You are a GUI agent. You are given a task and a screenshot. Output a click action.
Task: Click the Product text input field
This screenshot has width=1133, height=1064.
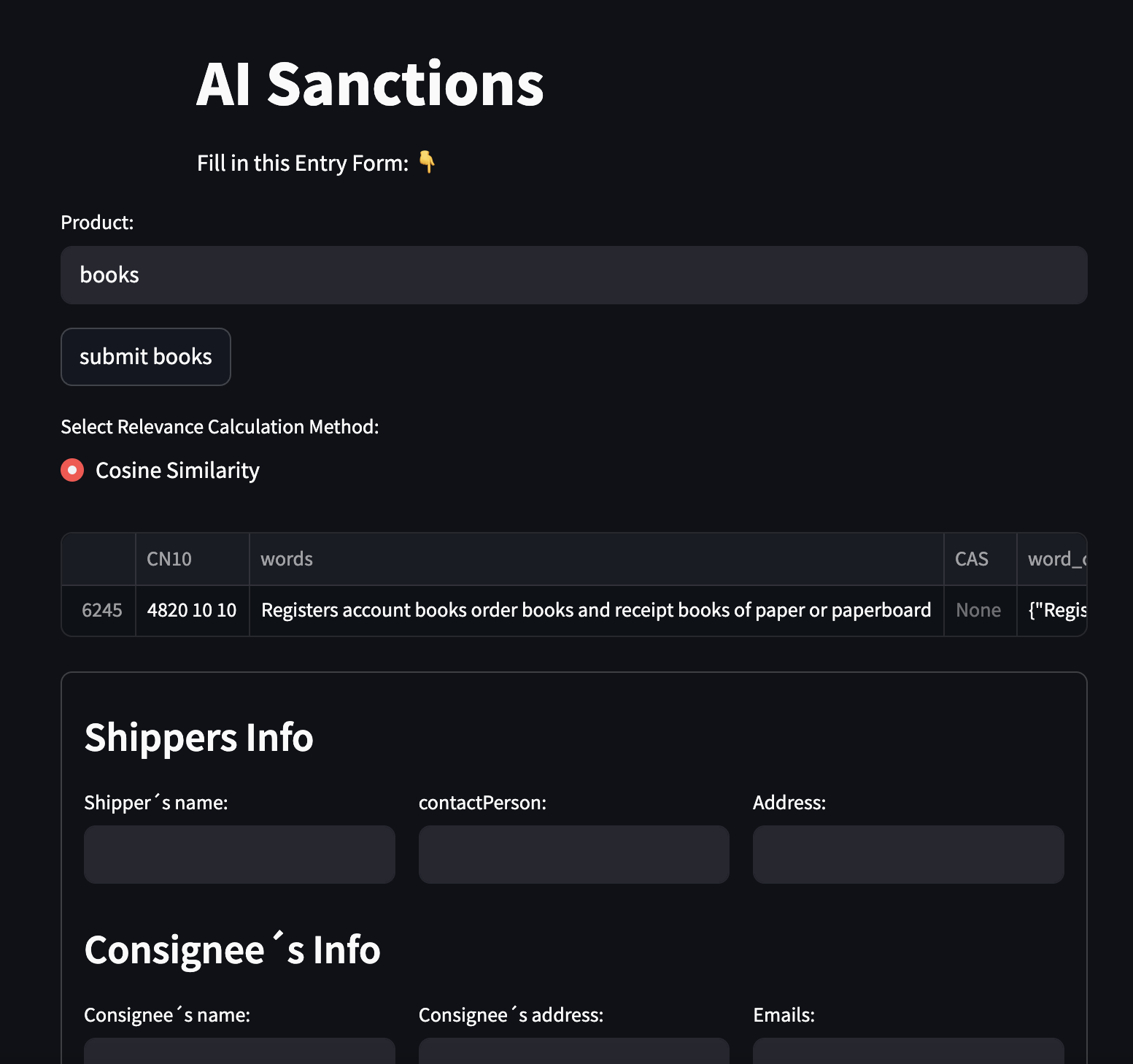pyautogui.click(x=573, y=275)
